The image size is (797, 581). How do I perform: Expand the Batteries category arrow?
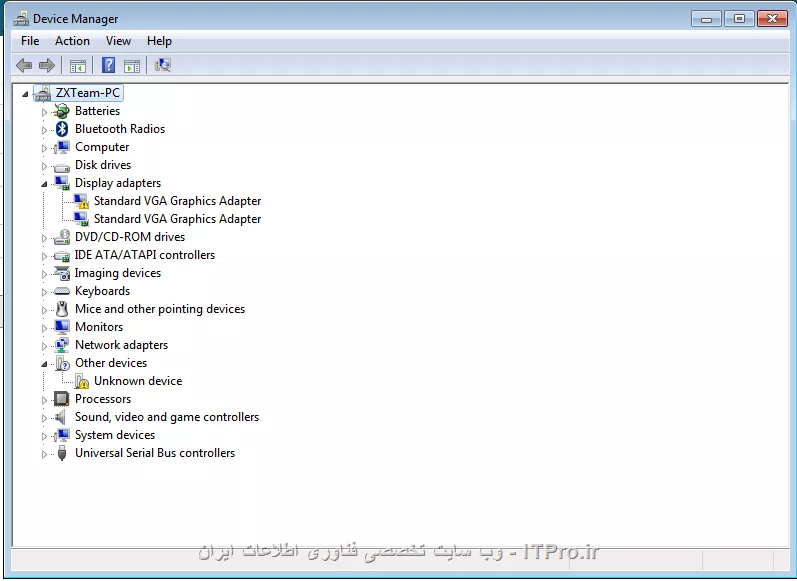(x=44, y=112)
